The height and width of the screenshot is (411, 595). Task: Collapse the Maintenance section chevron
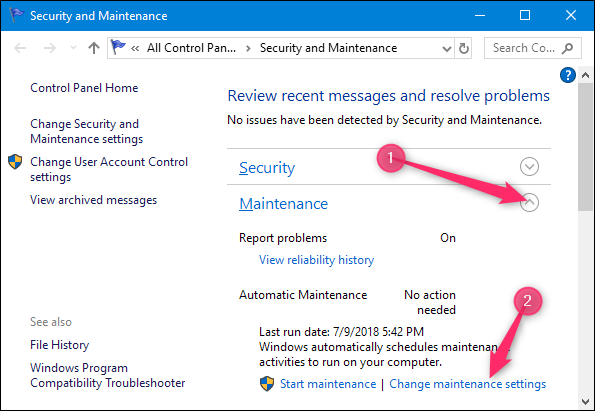[529, 203]
